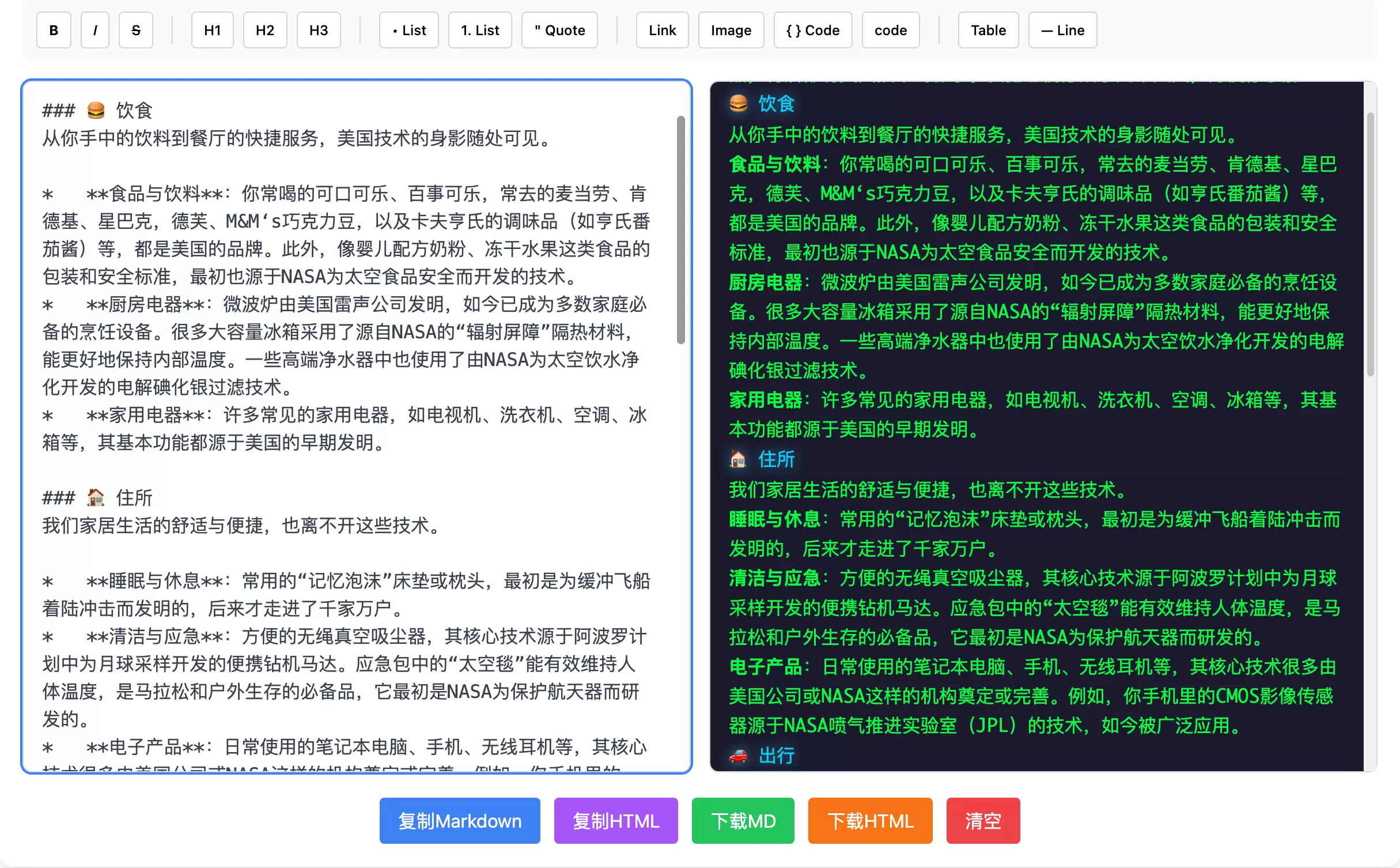Click **睡眠与休息** in the markdown editor

[155, 581]
